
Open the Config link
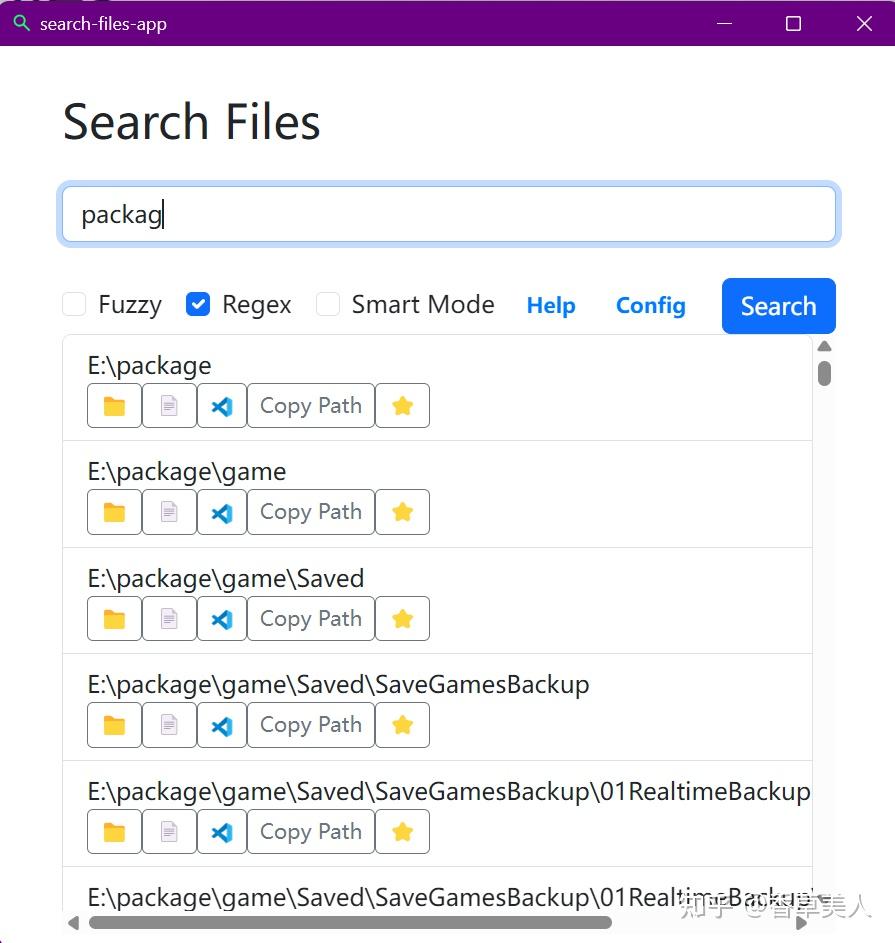[650, 306]
